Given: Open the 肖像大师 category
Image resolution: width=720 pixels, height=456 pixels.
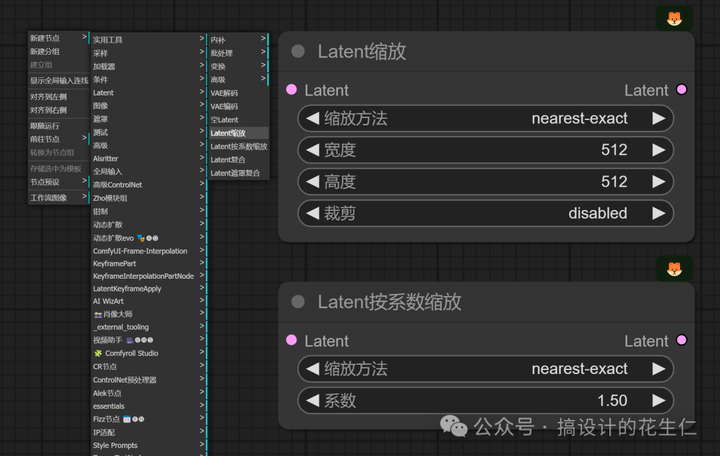Looking at the screenshot, I should 148,314.
